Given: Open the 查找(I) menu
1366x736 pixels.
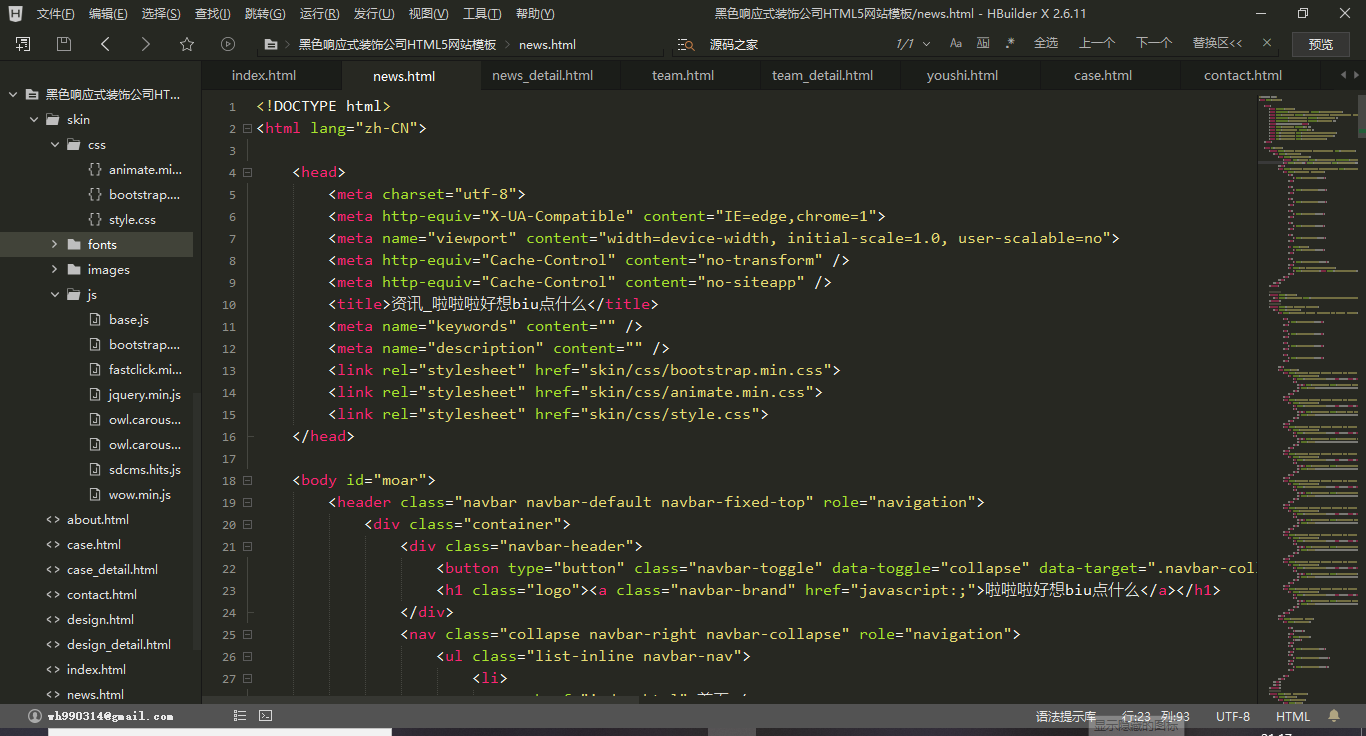Looking at the screenshot, I should pyautogui.click(x=213, y=14).
